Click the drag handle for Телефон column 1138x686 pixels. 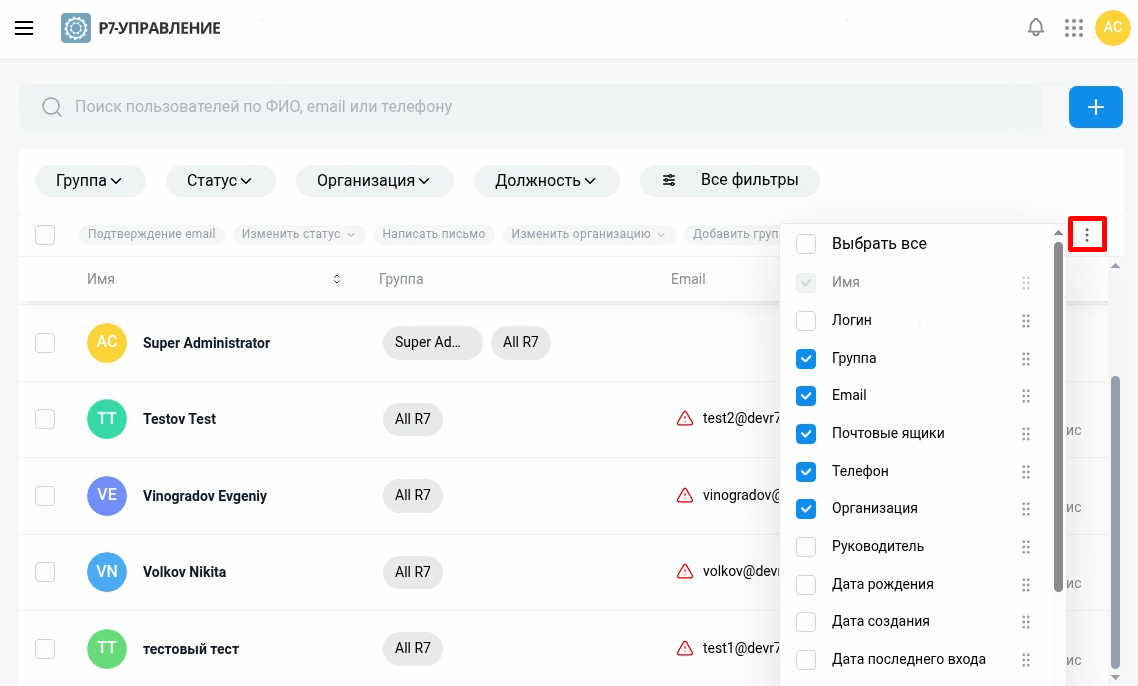pyautogui.click(x=1026, y=472)
